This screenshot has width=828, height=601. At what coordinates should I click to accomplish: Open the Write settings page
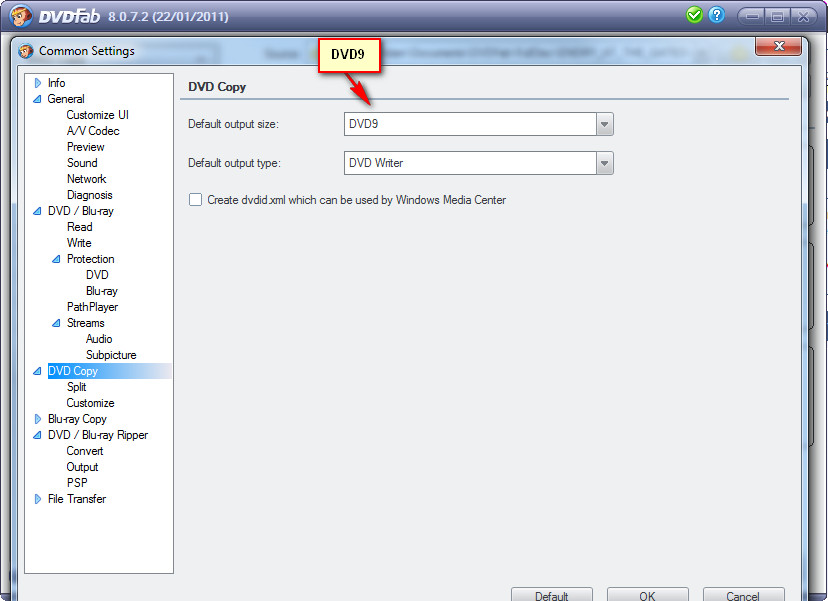(x=79, y=243)
